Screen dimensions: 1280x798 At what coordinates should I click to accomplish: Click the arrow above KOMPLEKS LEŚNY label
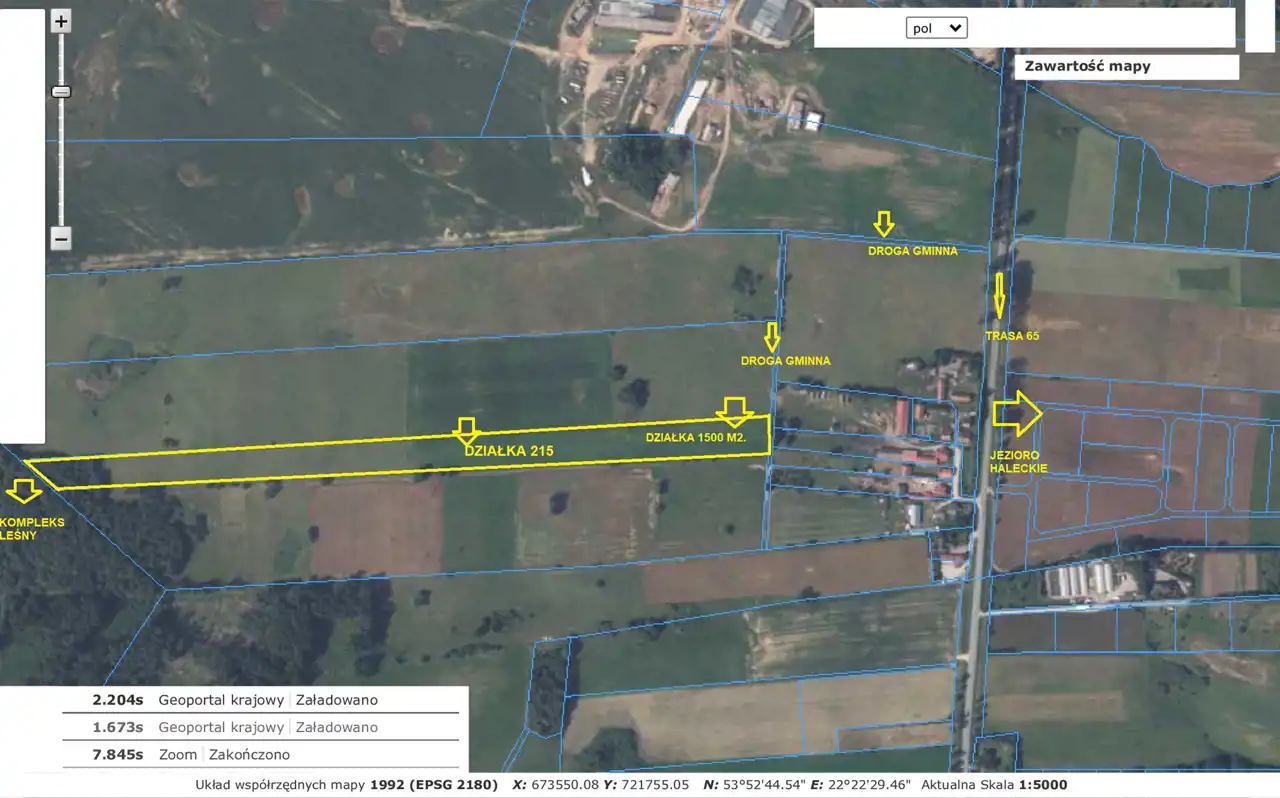click(x=22, y=490)
